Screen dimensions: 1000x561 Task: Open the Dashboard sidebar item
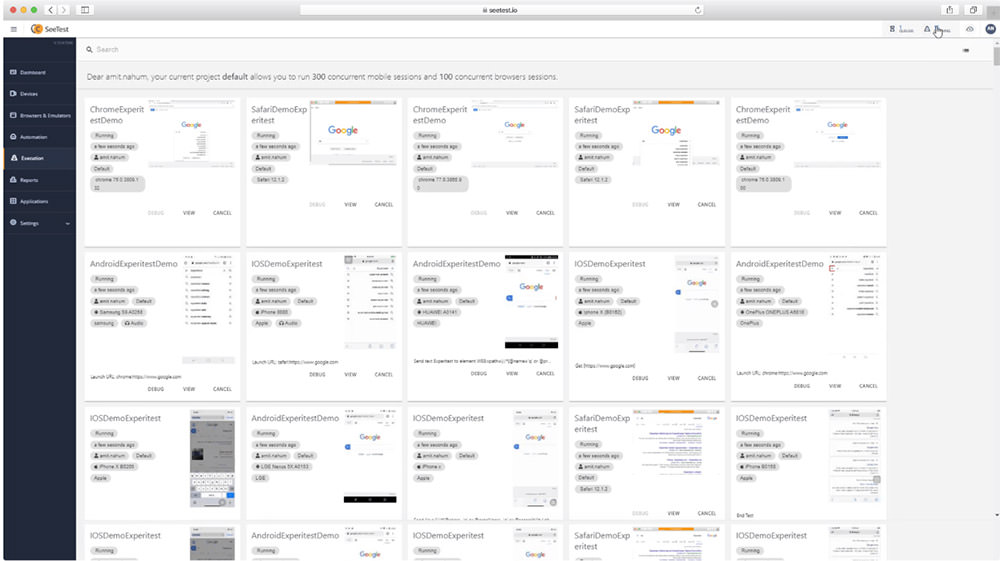32,72
